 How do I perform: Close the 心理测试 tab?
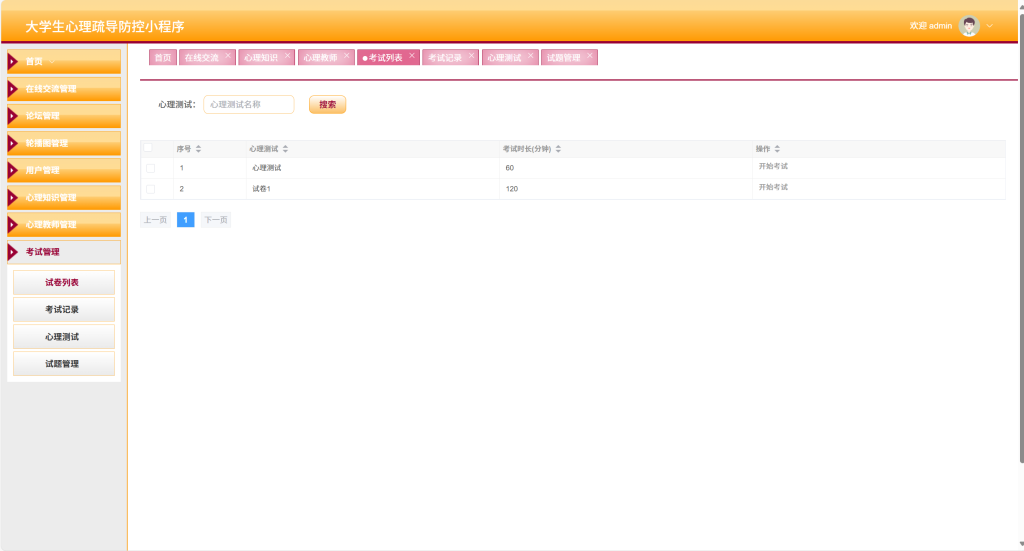point(530,56)
